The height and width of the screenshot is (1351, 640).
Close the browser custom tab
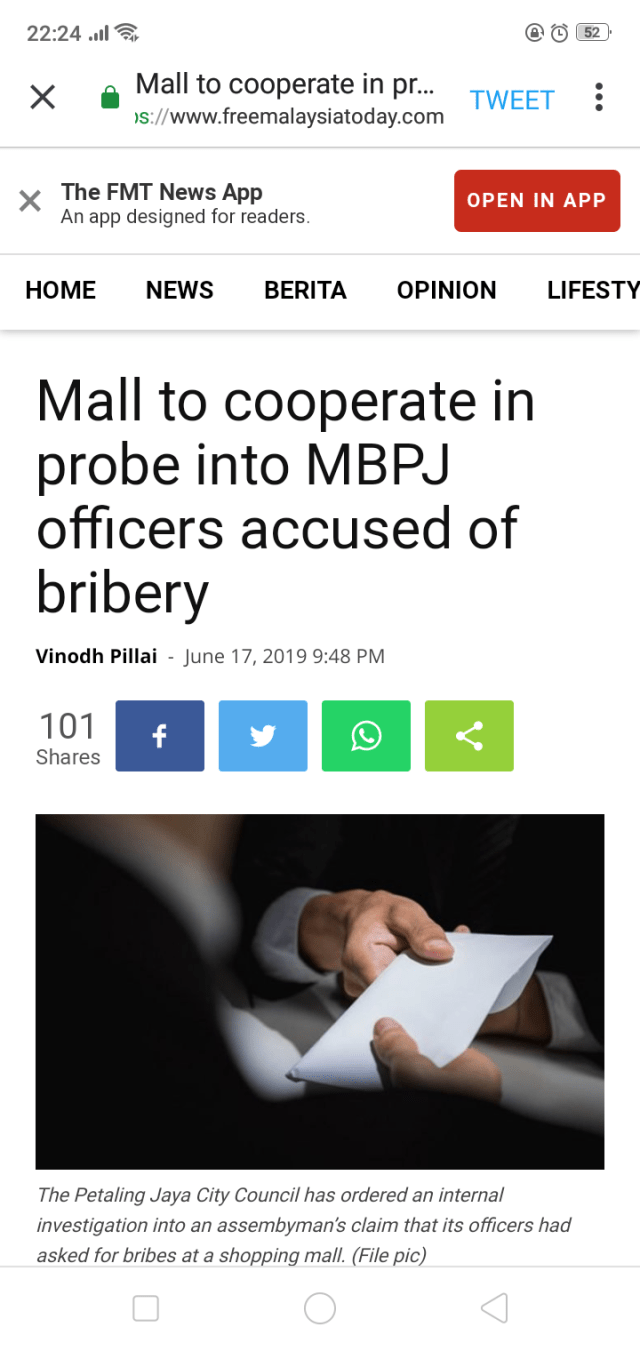tap(42, 98)
